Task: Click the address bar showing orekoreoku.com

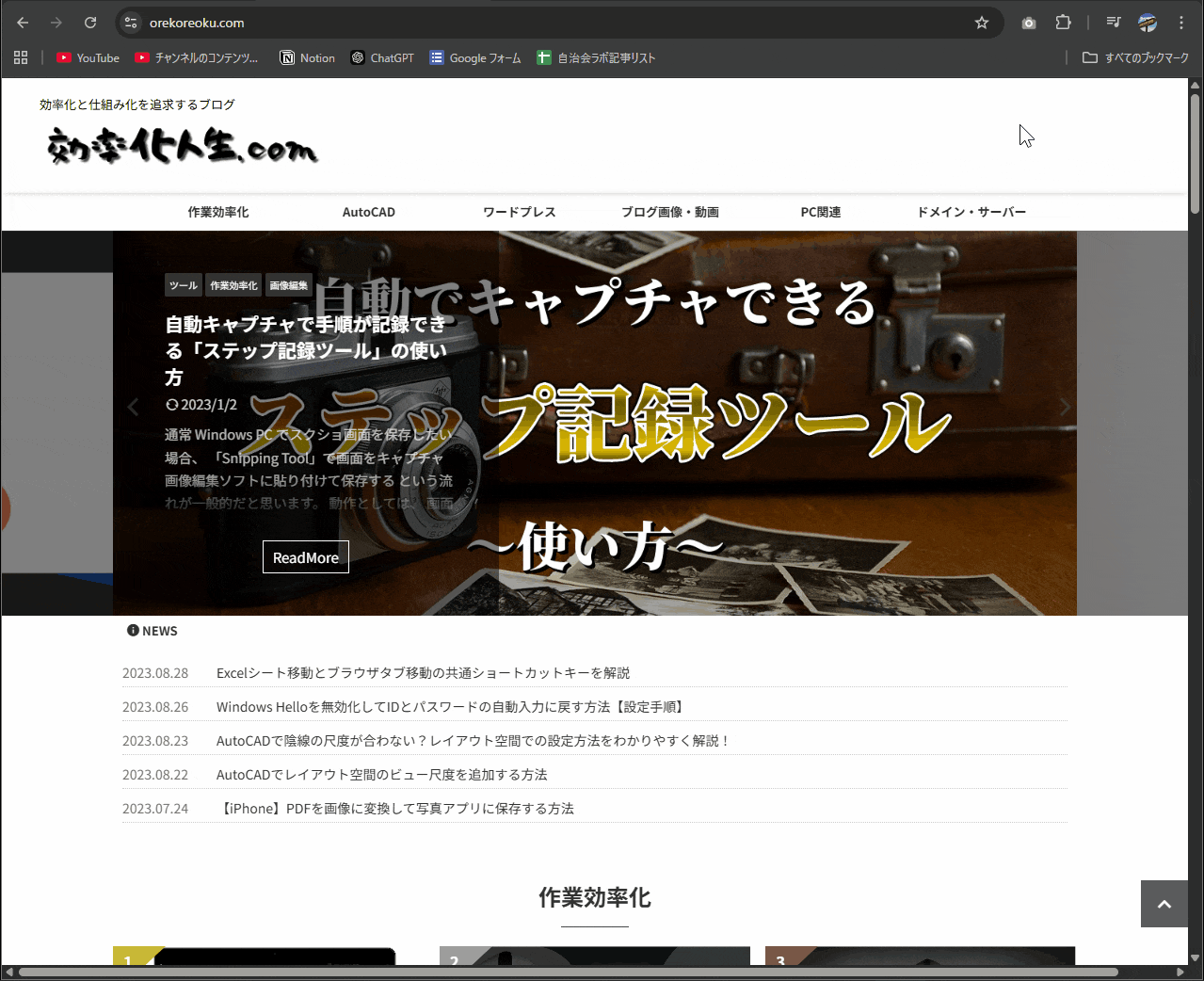Action: pyautogui.click(x=546, y=23)
